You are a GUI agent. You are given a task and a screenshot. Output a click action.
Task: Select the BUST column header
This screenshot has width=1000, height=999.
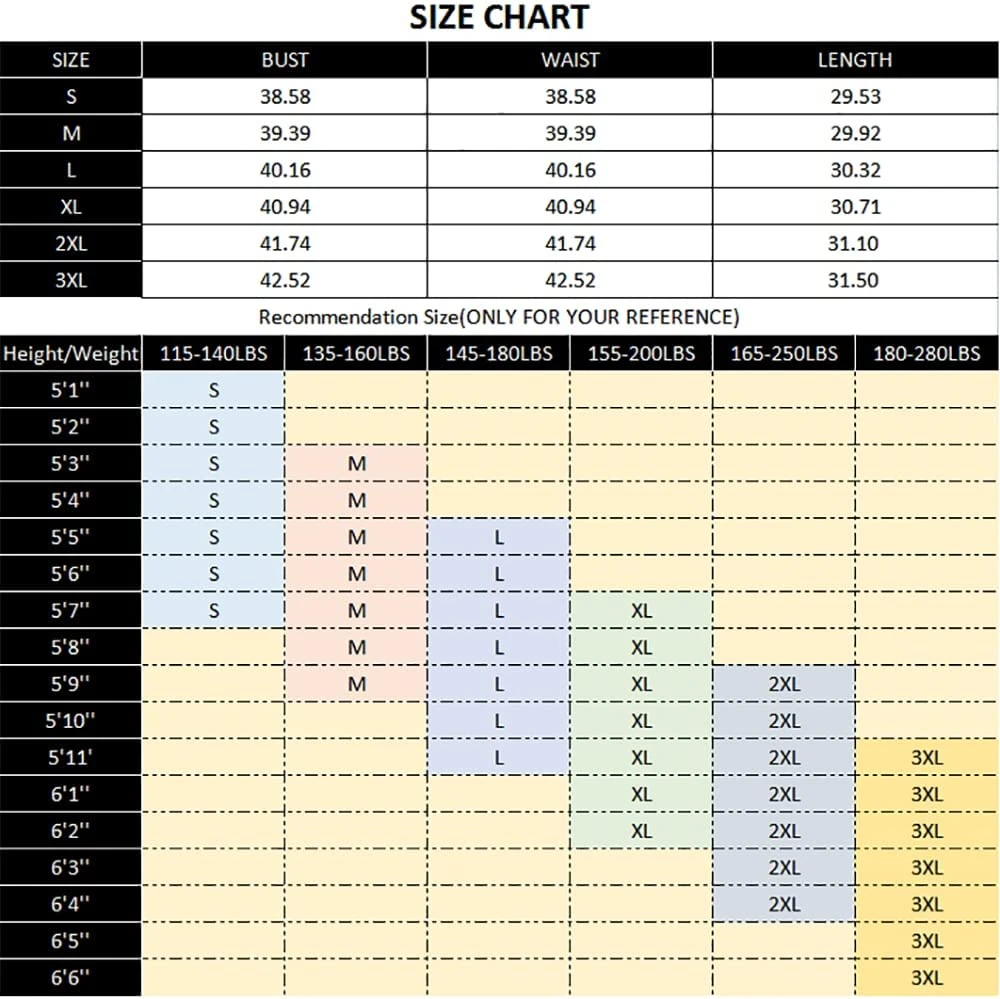coord(284,60)
